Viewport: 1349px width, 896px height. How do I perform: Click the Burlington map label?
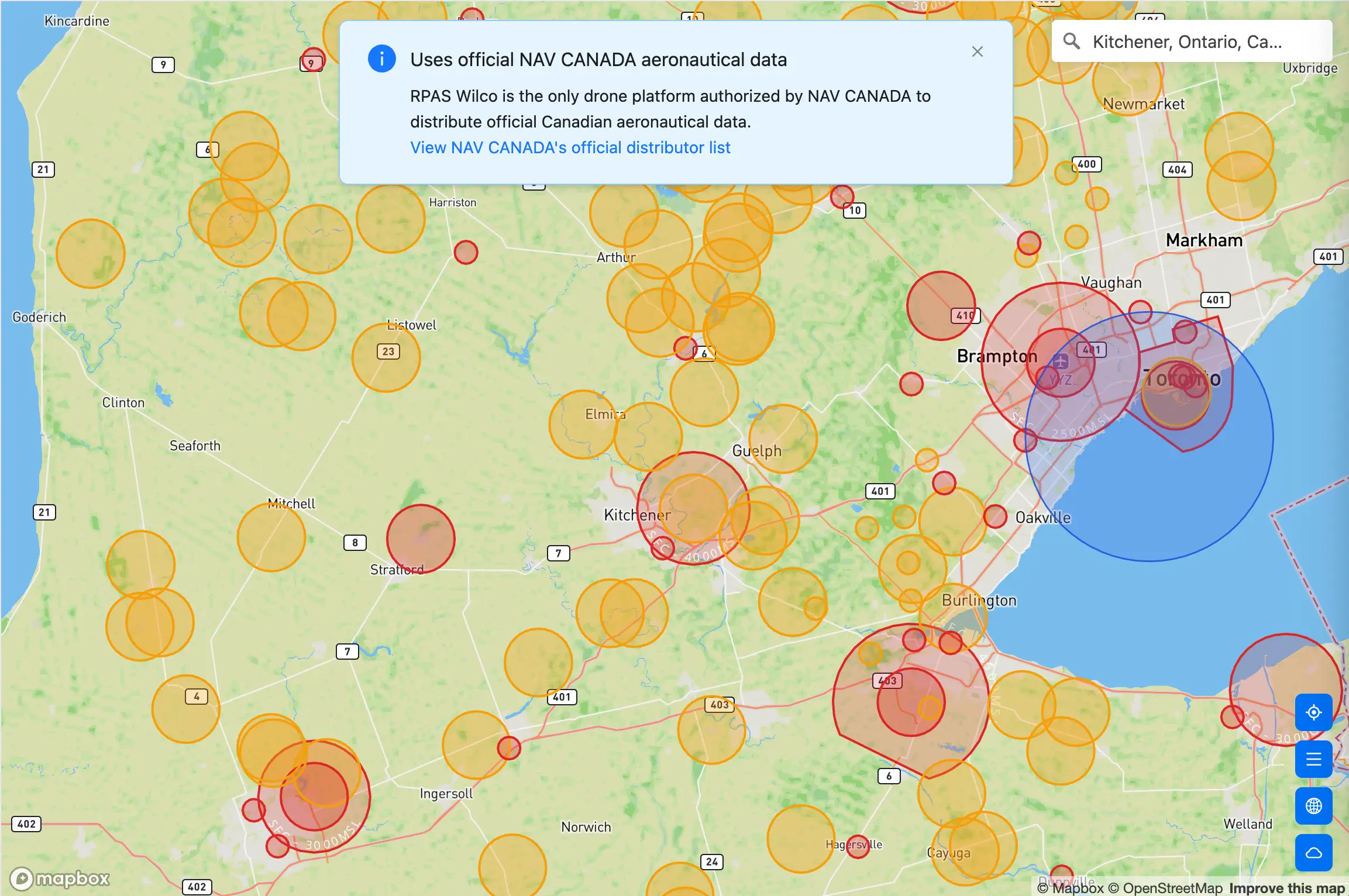tap(979, 600)
